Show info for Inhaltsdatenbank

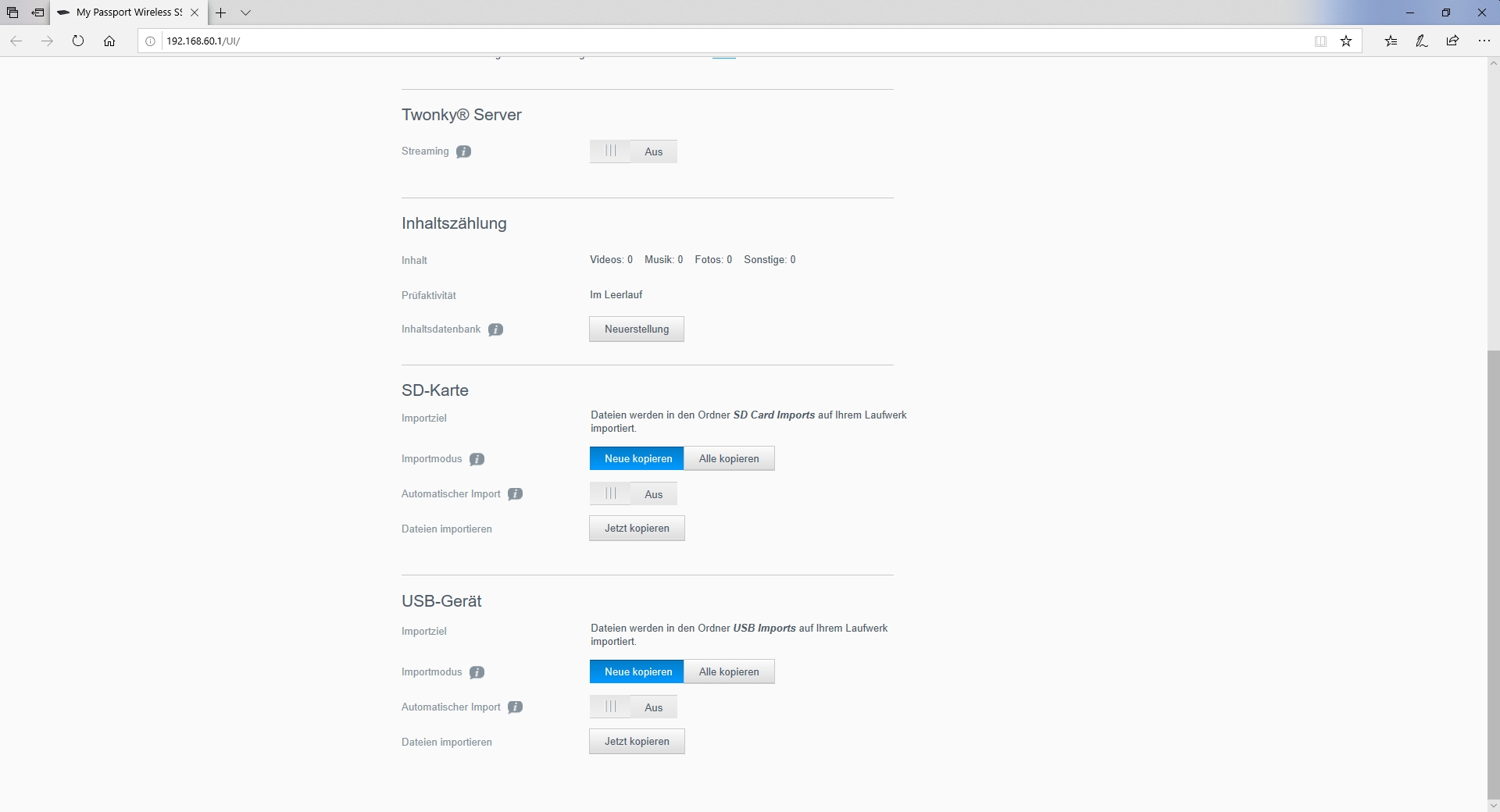click(495, 329)
